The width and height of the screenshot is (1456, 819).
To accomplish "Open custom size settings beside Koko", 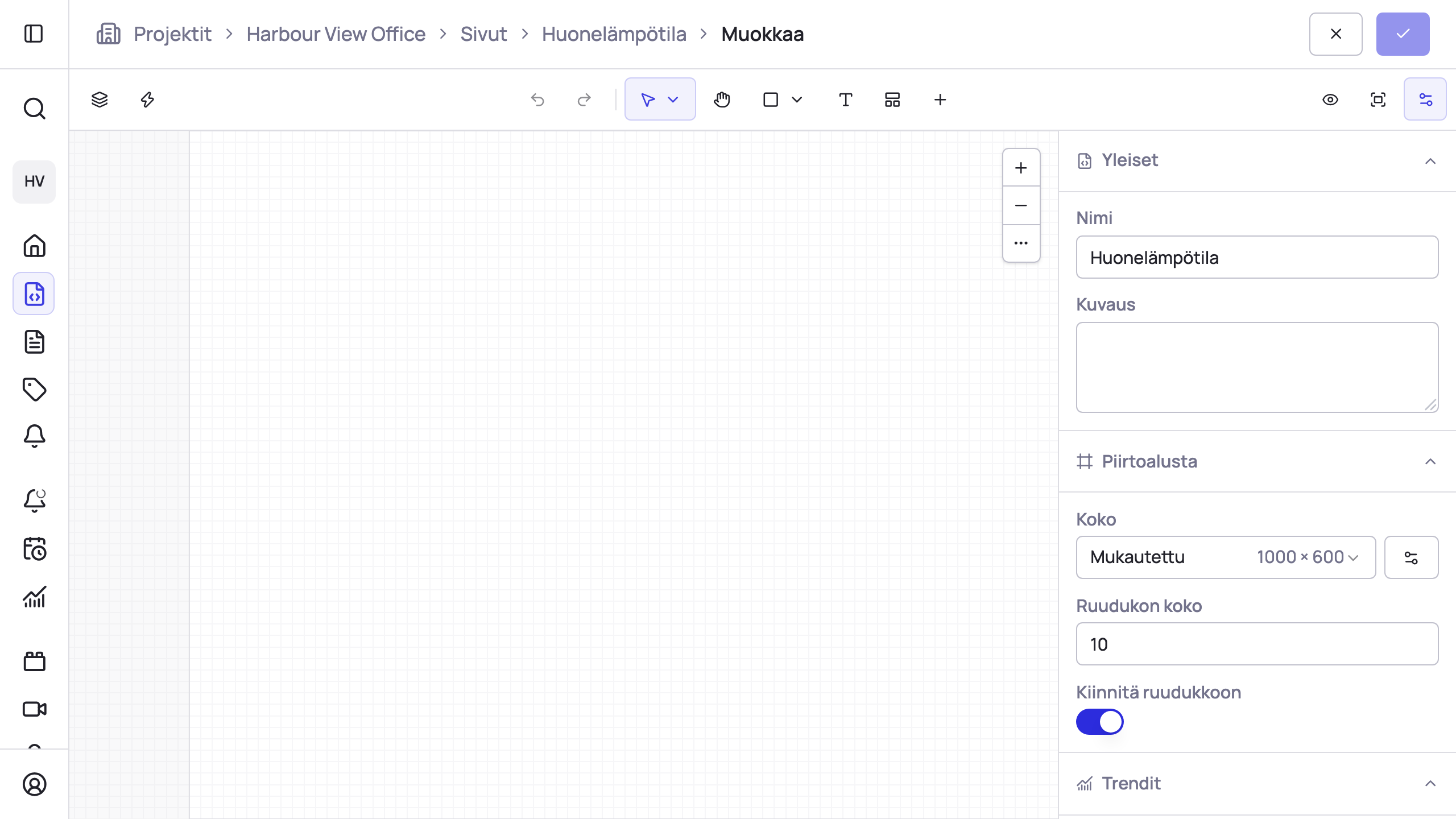I will 1411,557.
